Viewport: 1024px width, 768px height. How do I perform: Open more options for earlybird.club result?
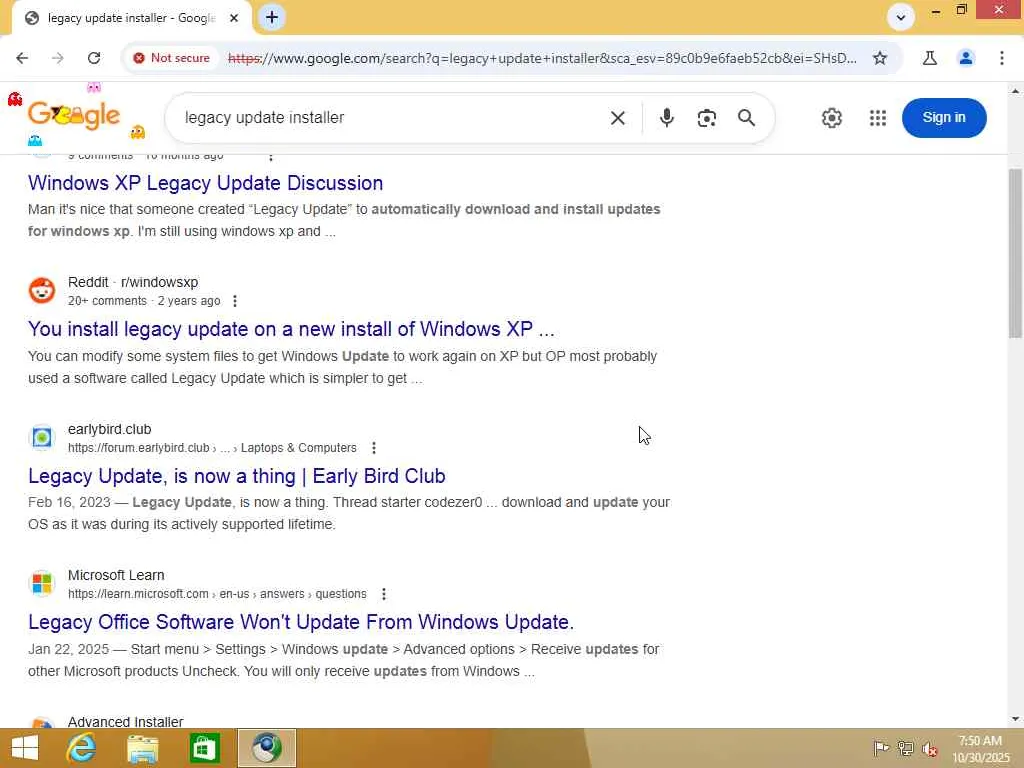click(x=374, y=448)
